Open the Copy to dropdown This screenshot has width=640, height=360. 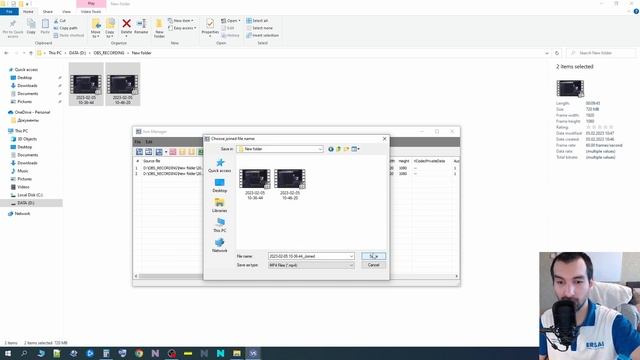click(110, 29)
